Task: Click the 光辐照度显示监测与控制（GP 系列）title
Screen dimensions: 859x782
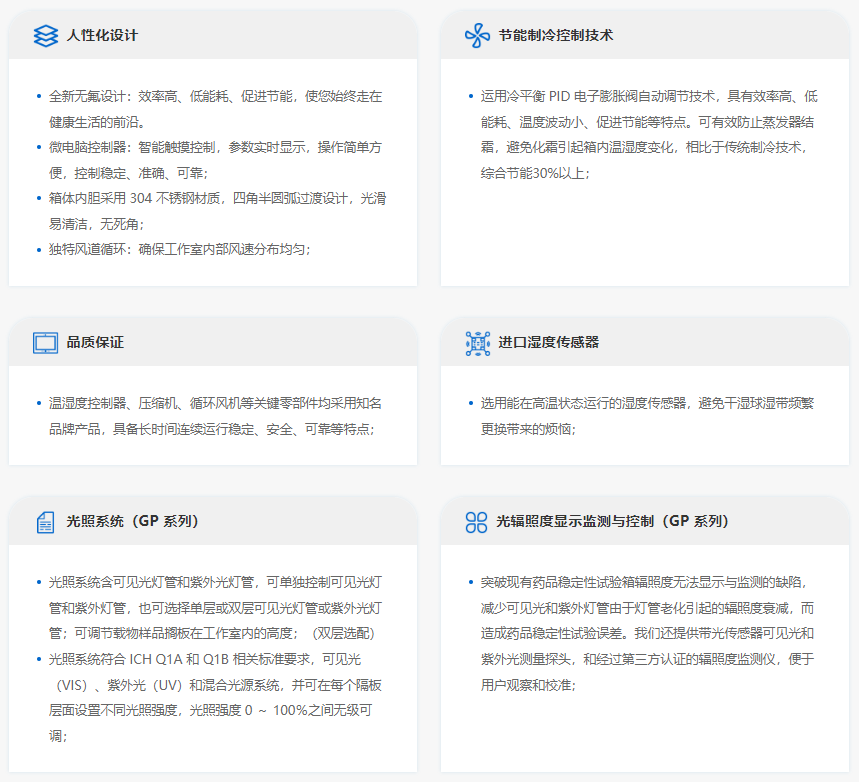Action: click(x=614, y=521)
